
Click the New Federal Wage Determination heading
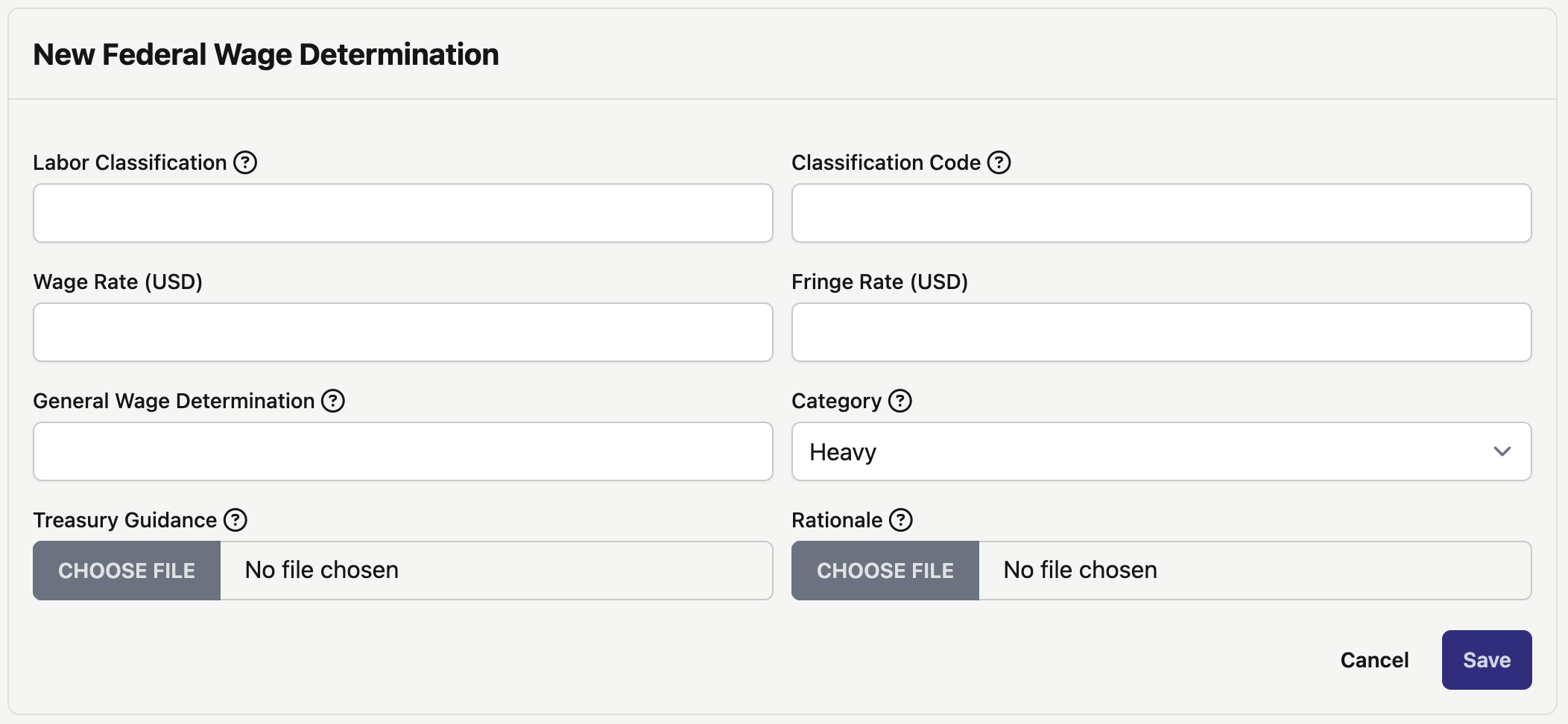[x=266, y=54]
